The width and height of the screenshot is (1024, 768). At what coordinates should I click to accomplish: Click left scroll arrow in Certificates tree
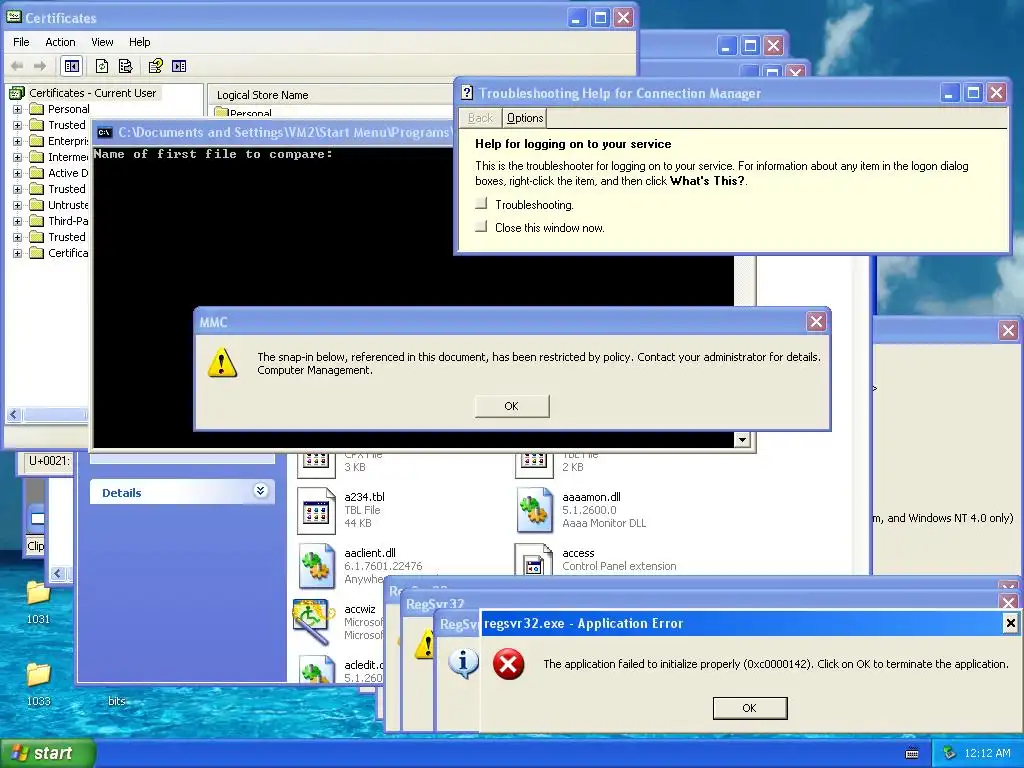coord(14,414)
